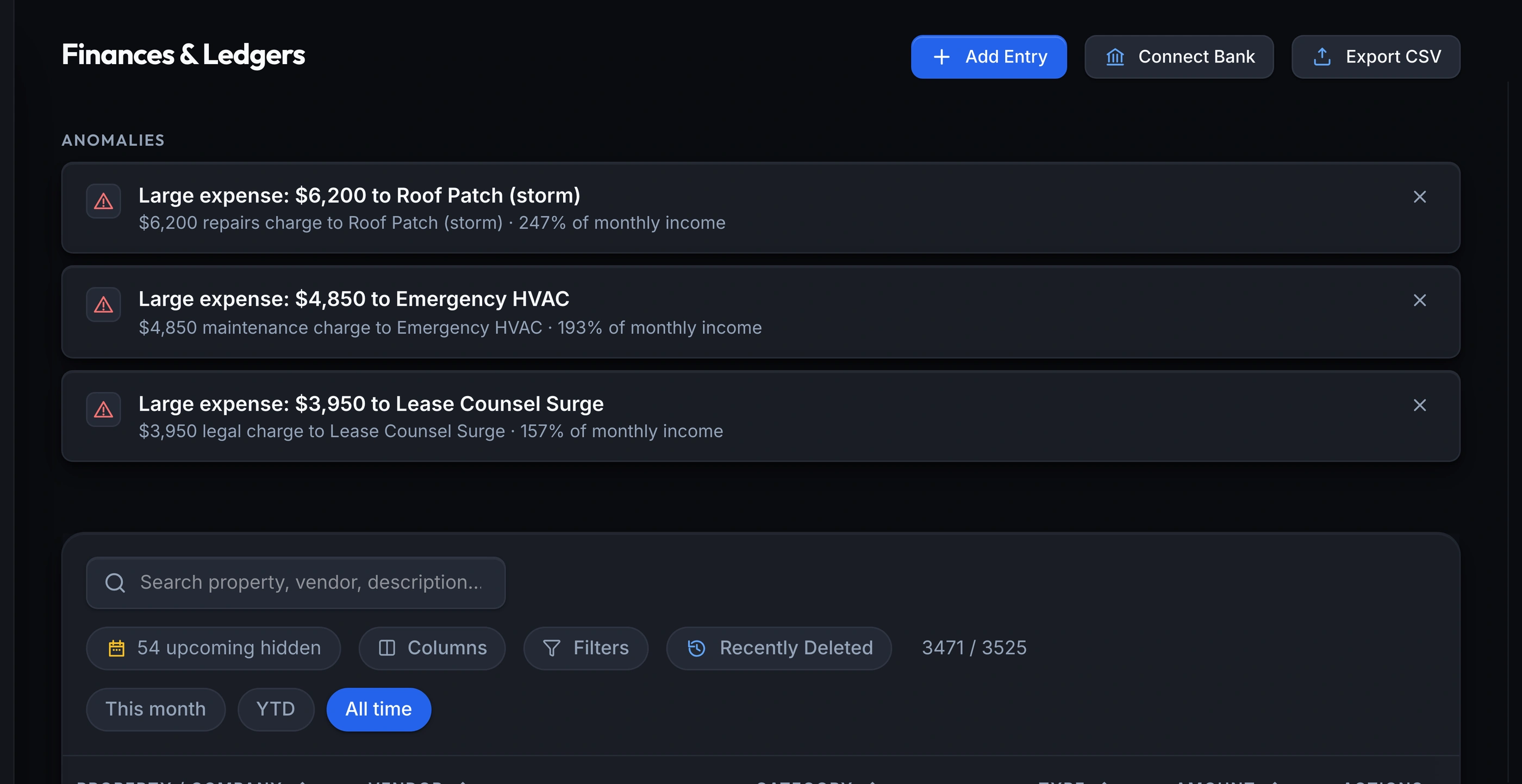
Task: Click the Lease Counsel Surge warning icon
Action: coord(103,409)
